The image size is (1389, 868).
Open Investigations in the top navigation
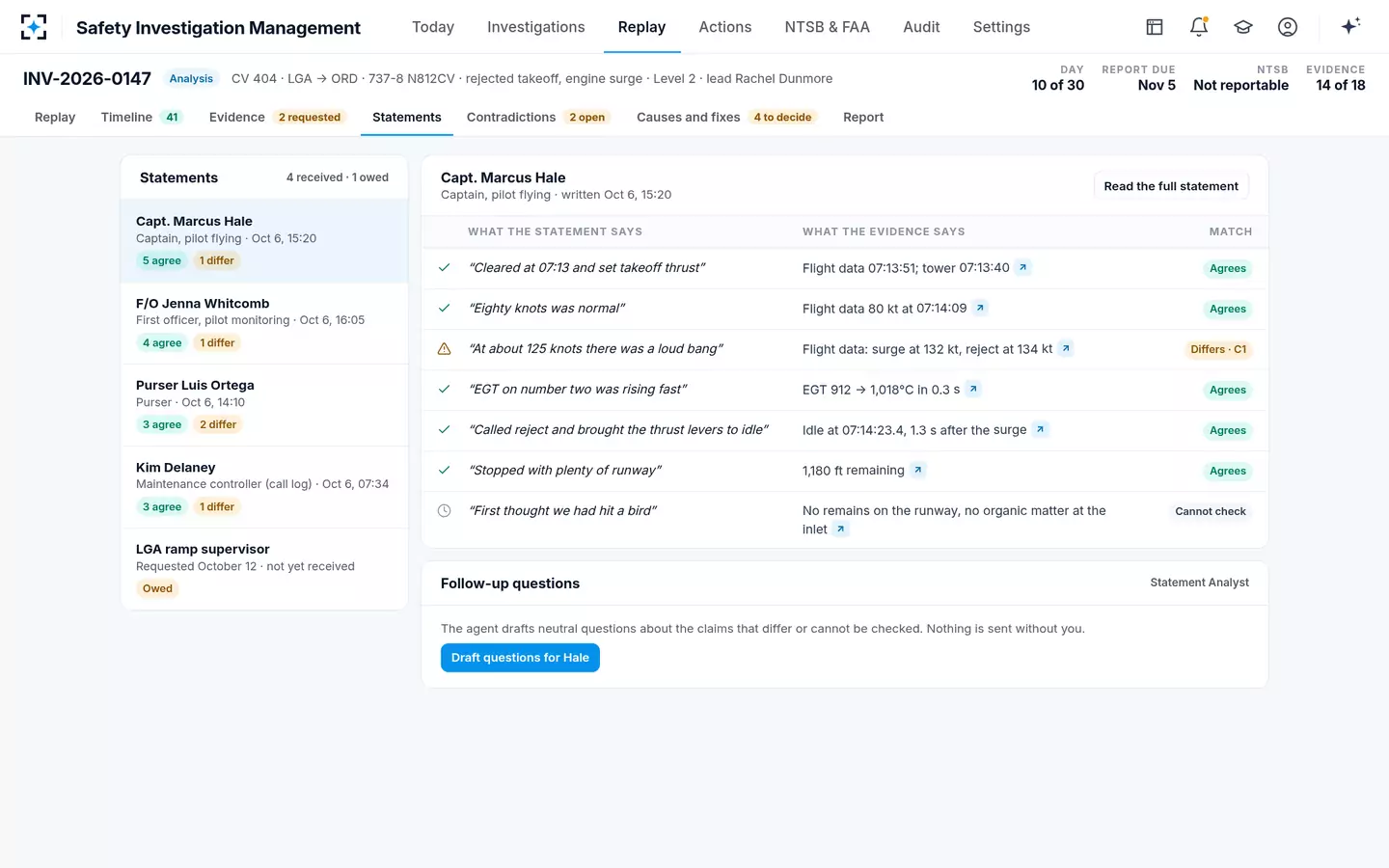[536, 27]
